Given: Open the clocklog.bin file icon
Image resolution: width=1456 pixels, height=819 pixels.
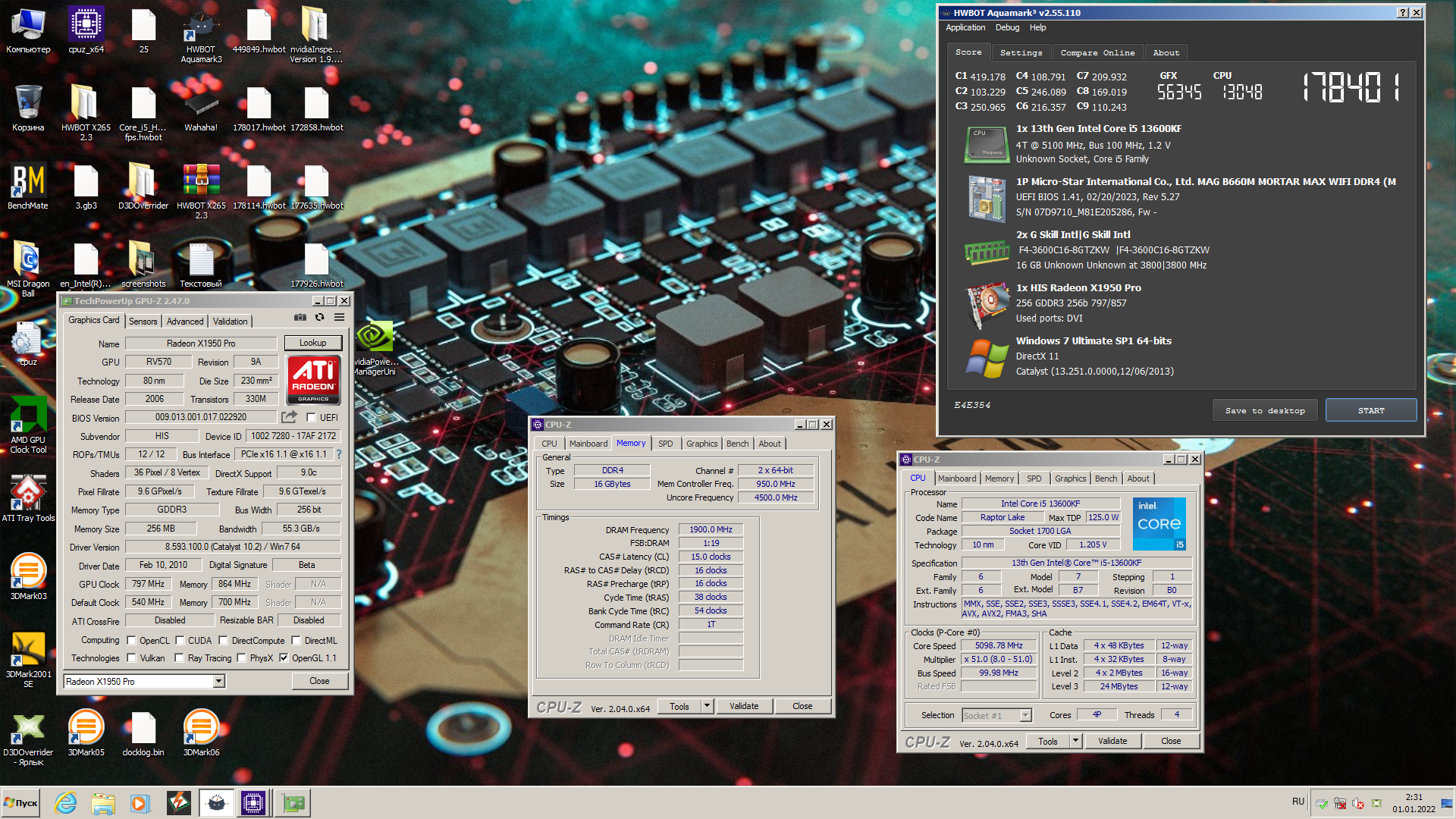Looking at the screenshot, I should pos(143,733).
